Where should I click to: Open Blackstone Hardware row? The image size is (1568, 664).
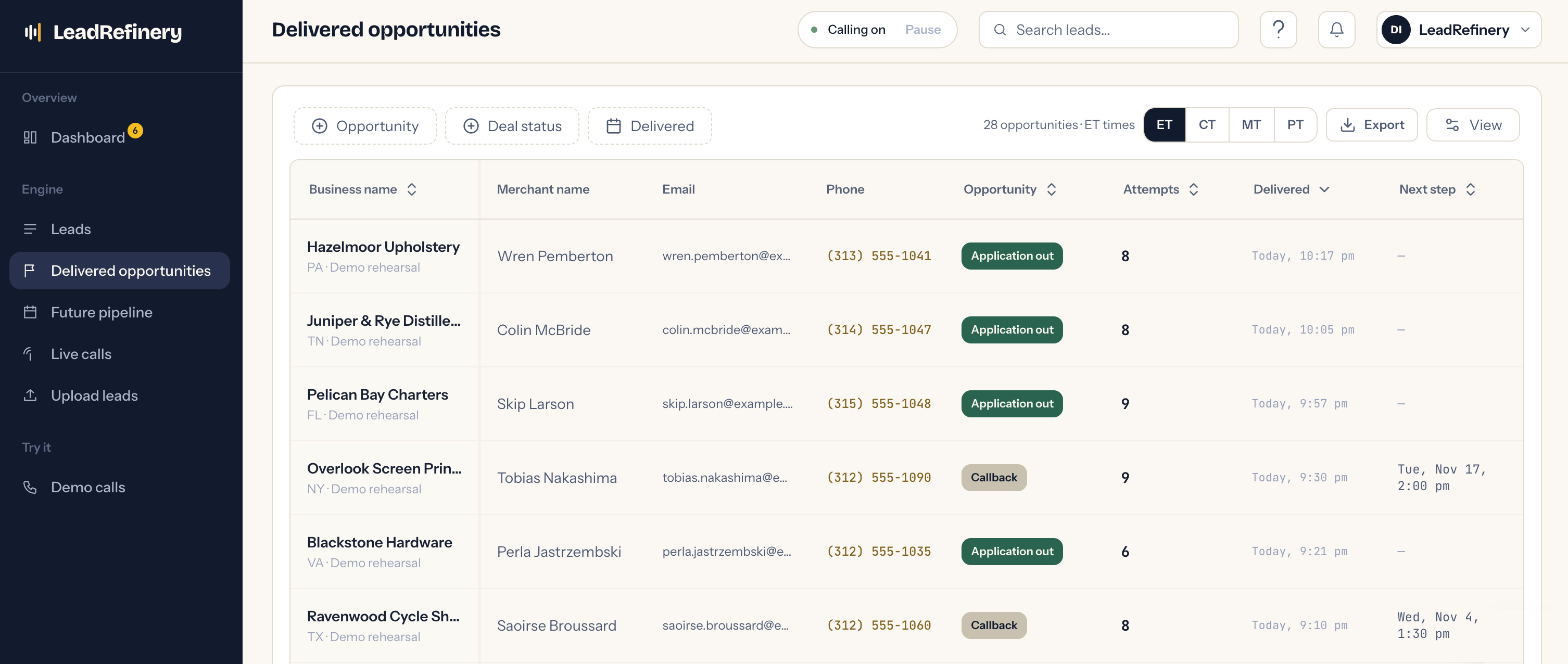click(906, 552)
